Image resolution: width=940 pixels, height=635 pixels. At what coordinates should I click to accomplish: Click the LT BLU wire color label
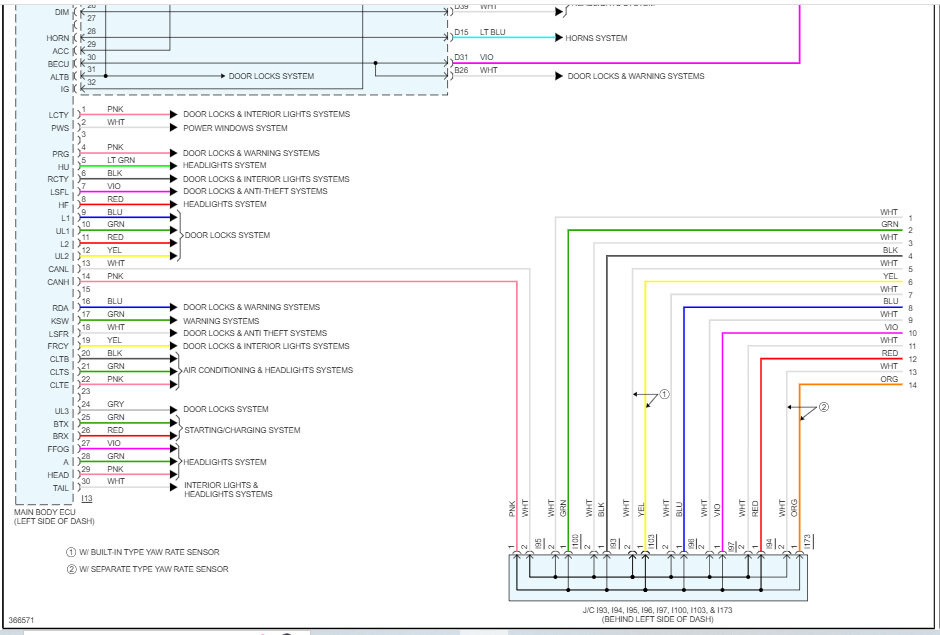tap(492, 32)
